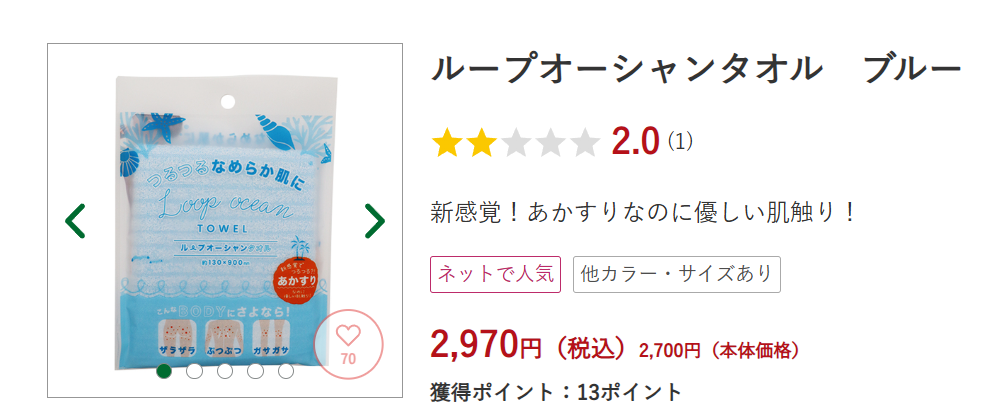The width and height of the screenshot is (984, 411).
Task: Open the 他カラー・サイズあり tag
Action: [676, 274]
